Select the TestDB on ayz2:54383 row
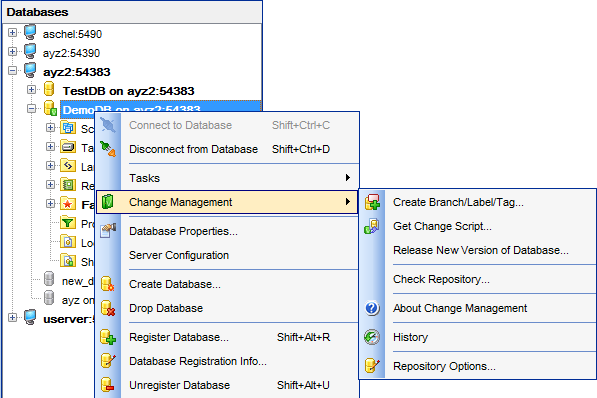Image resolution: width=597 pixels, height=398 pixels. [128, 91]
